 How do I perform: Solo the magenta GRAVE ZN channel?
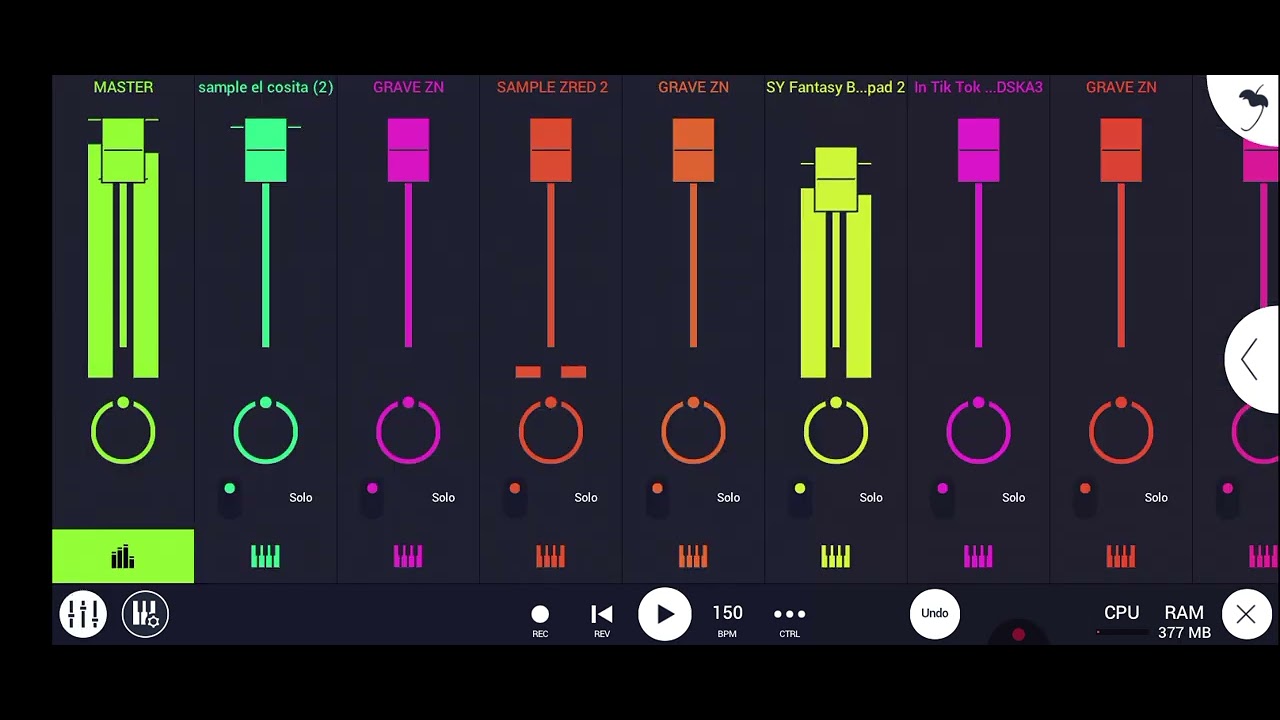pyautogui.click(x=443, y=497)
